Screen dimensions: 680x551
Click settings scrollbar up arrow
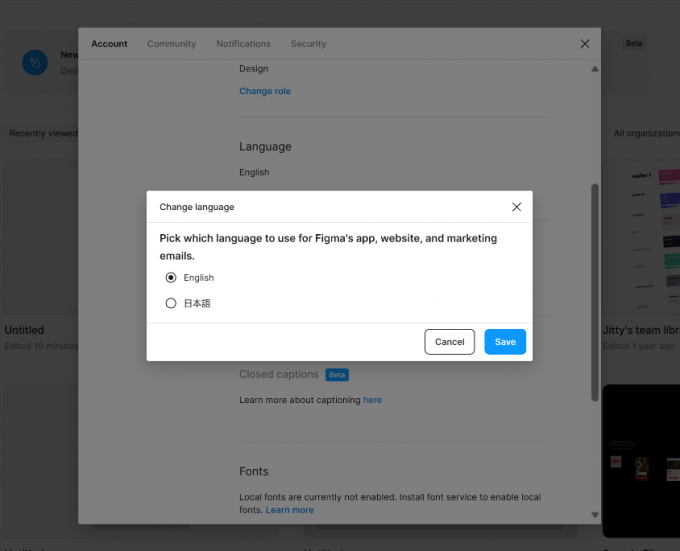click(595, 69)
